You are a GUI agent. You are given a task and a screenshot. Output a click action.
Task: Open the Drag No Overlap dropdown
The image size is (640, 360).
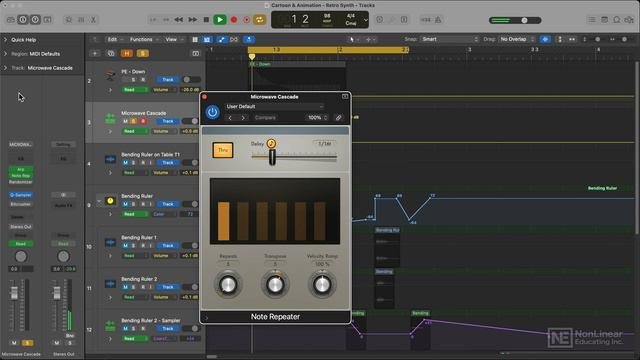[517, 39]
